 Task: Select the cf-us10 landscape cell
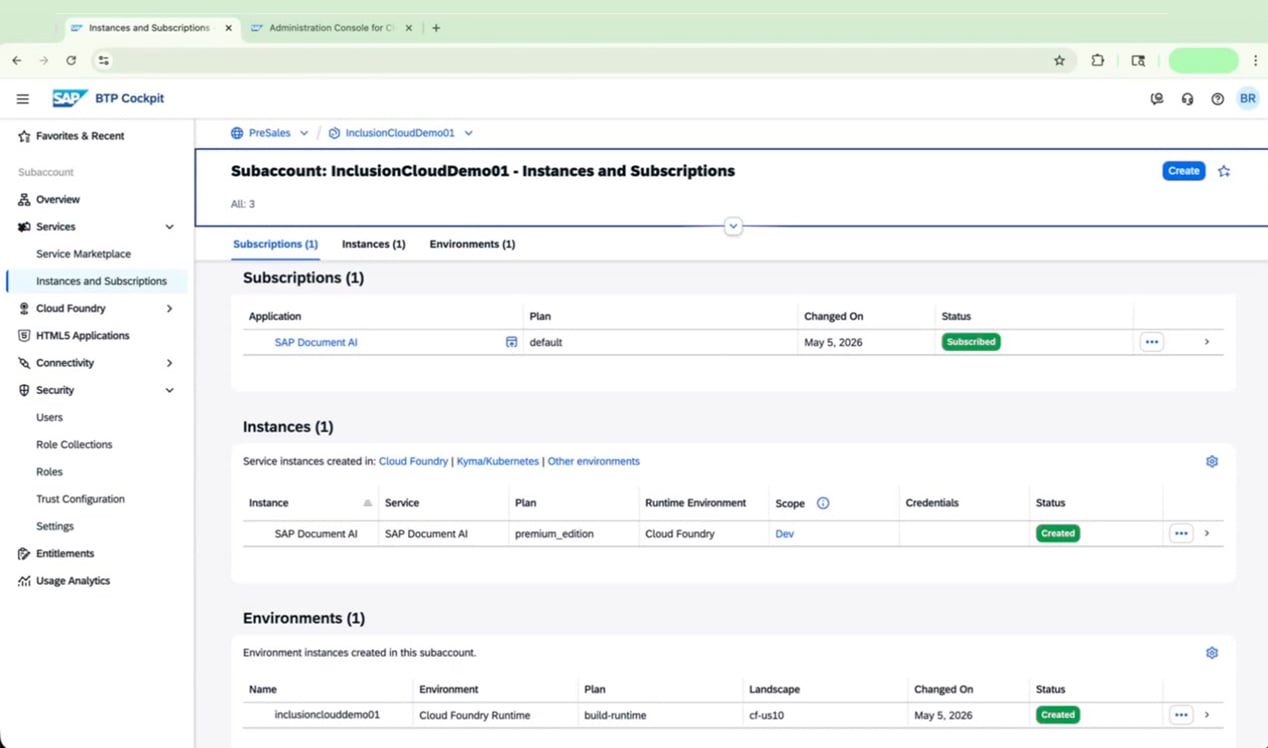click(825, 715)
